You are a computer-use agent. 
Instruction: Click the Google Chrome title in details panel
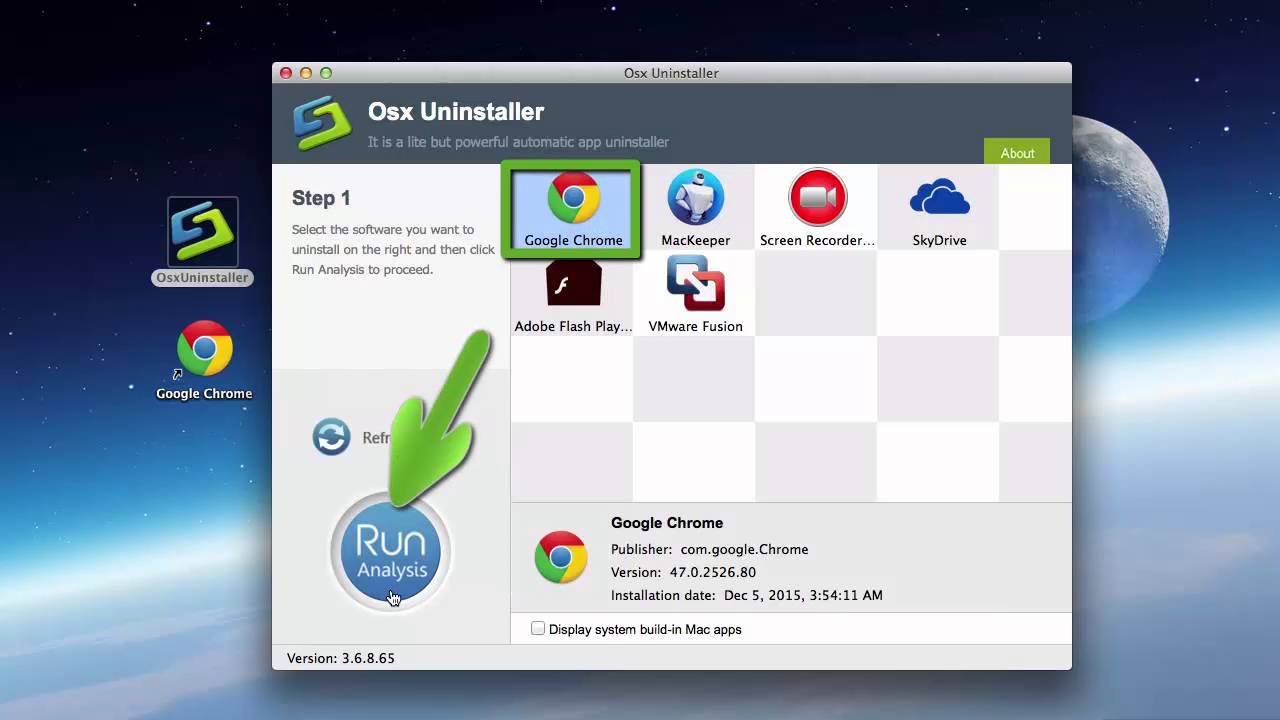click(x=667, y=522)
